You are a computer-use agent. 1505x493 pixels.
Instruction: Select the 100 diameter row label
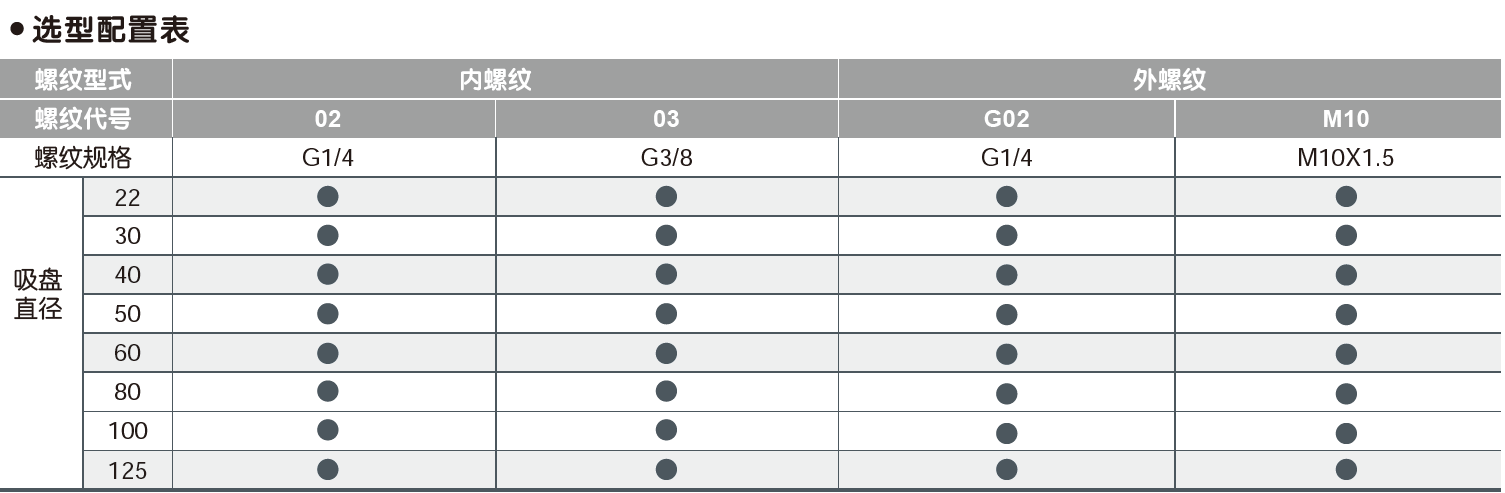(x=128, y=431)
